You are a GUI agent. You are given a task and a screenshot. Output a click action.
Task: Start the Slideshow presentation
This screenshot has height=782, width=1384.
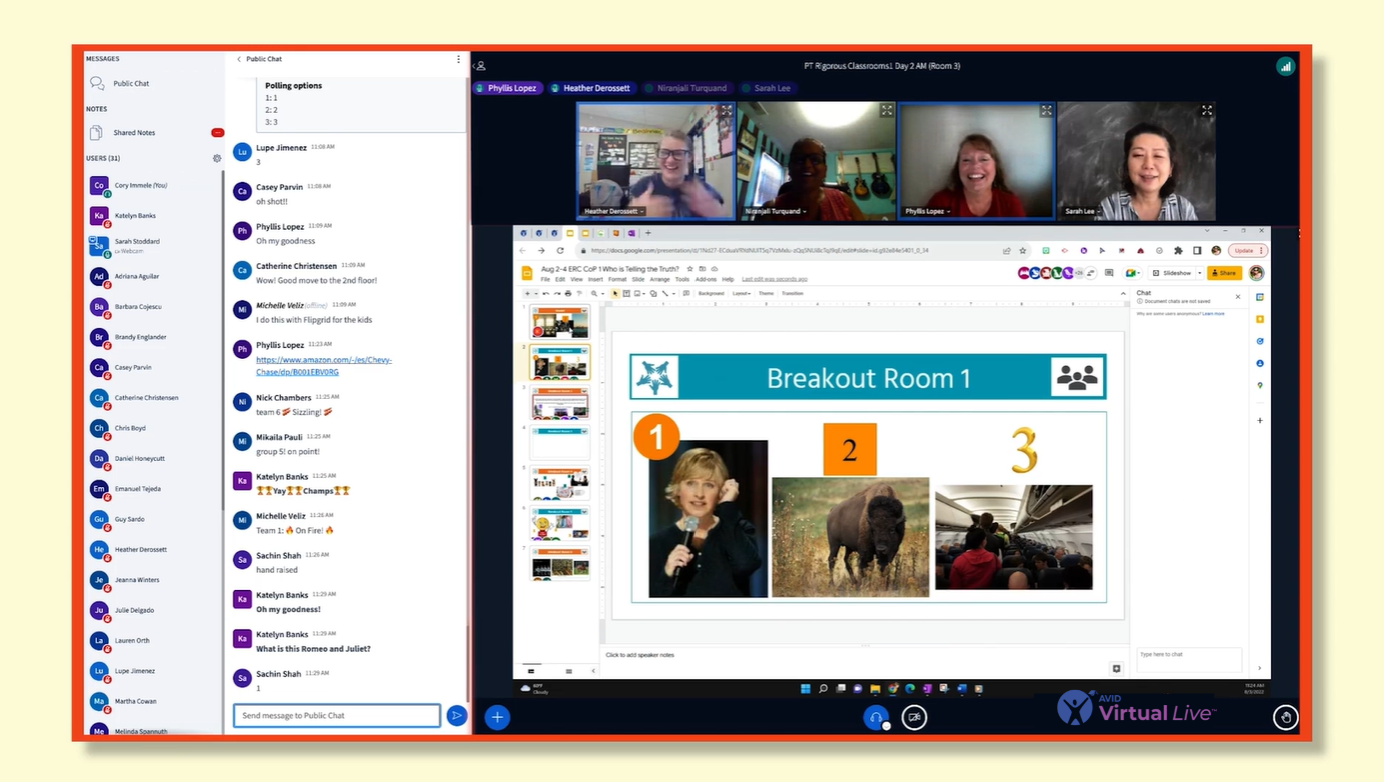1174,273
